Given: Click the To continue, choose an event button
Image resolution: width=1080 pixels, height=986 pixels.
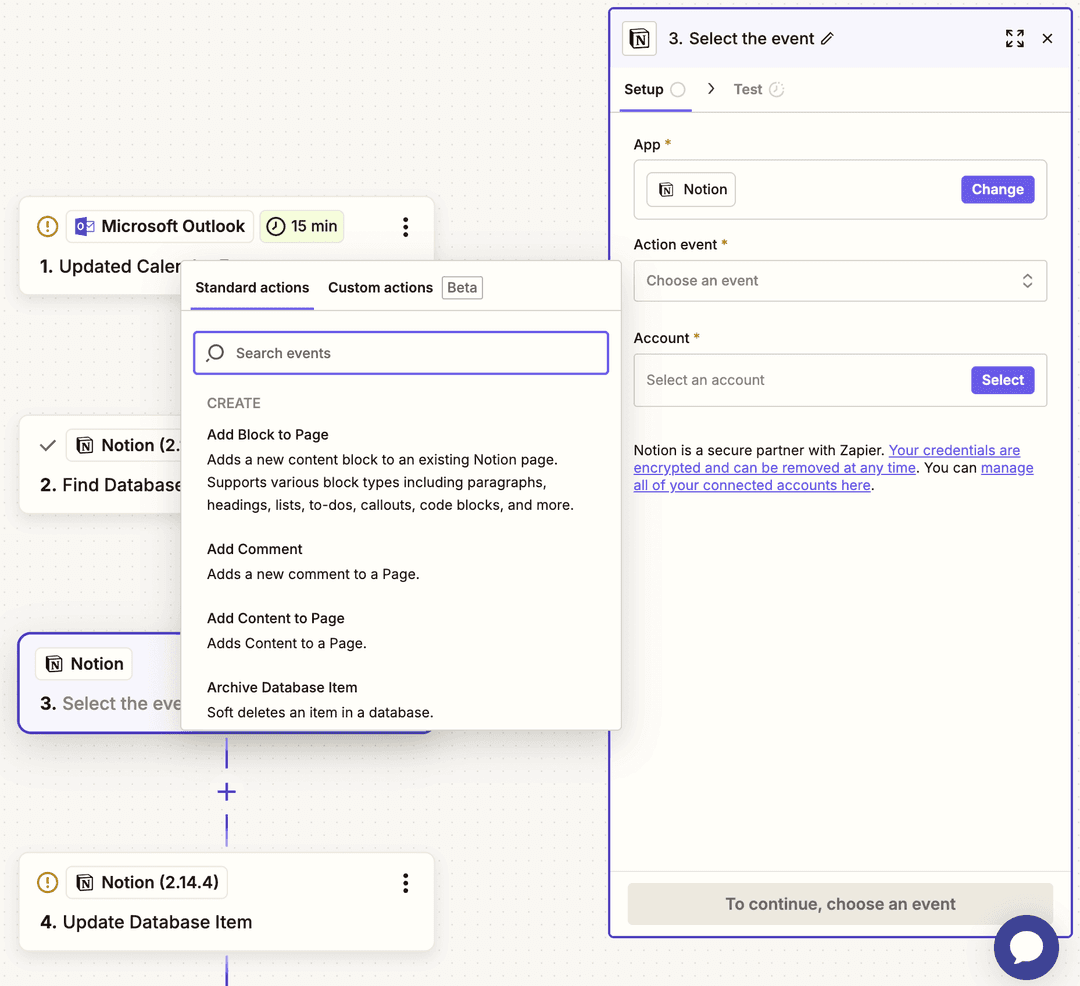Looking at the screenshot, I should (840, 904).
